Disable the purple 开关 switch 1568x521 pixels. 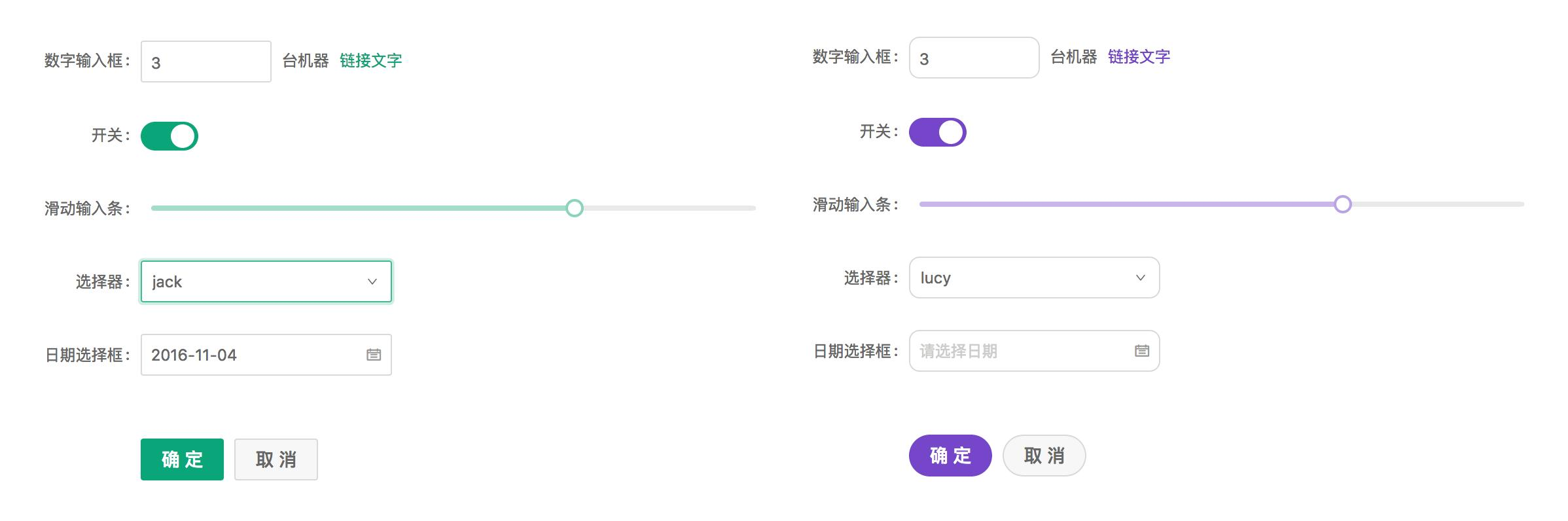coord(937,132)
